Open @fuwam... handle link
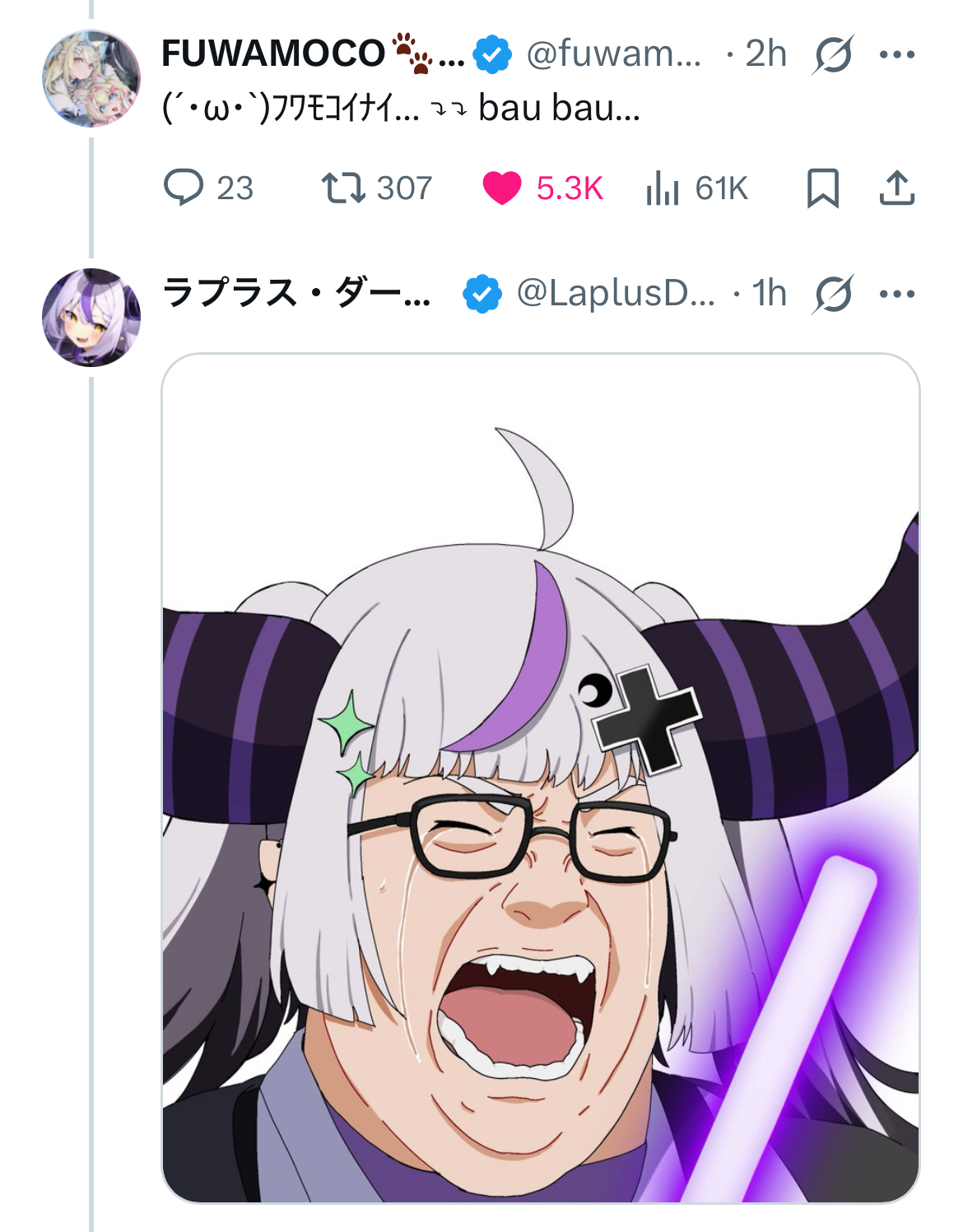963x1232 pixels. tap(614, 53)
